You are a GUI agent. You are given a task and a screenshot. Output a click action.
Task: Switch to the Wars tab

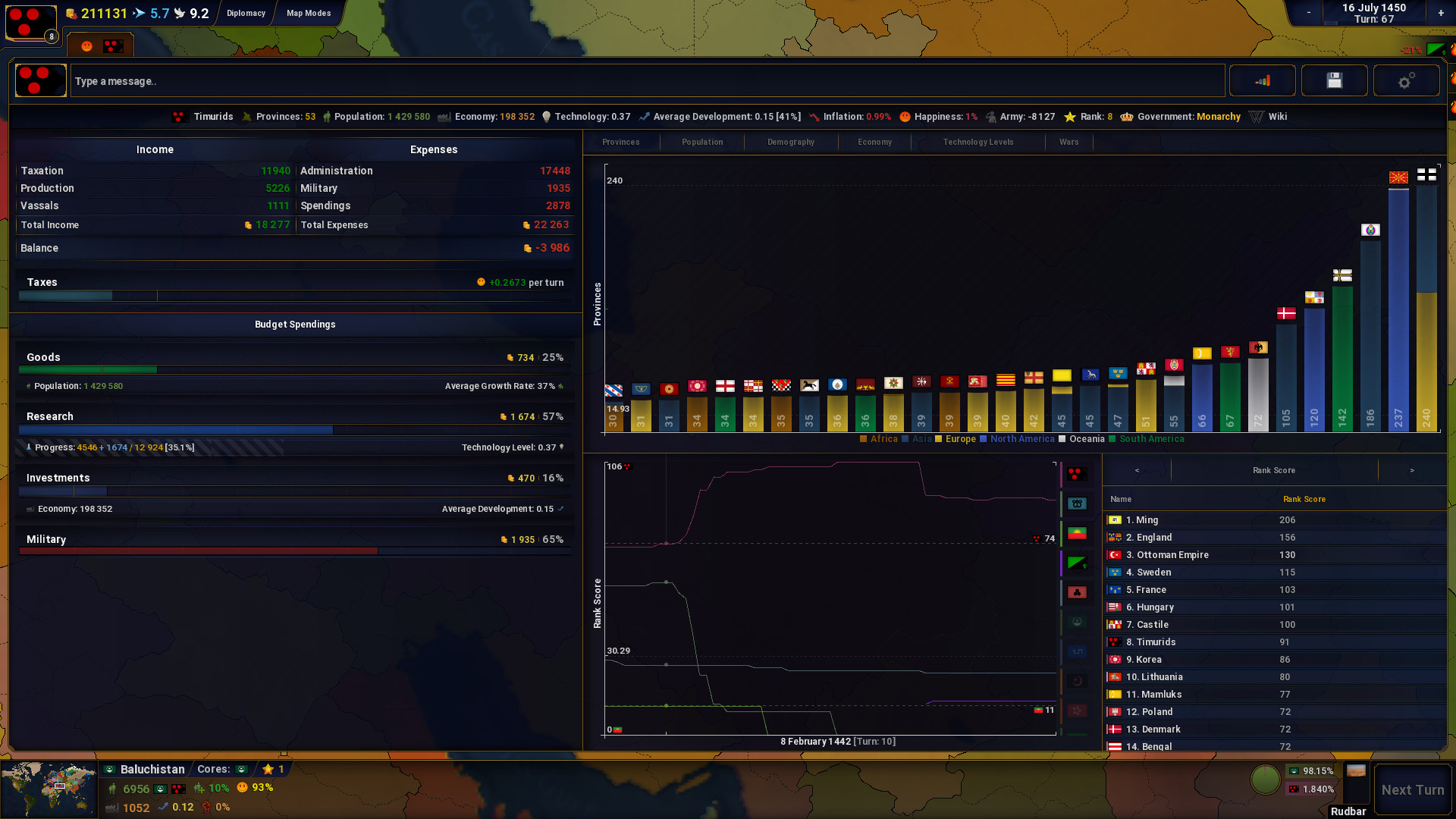tap(1068, 142)
